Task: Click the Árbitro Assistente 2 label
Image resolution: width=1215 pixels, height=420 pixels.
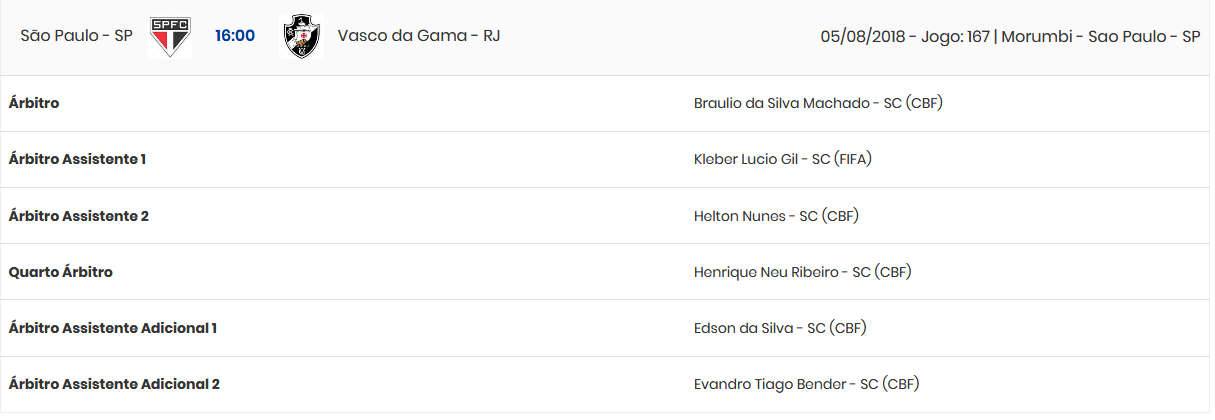Action: 78,215
